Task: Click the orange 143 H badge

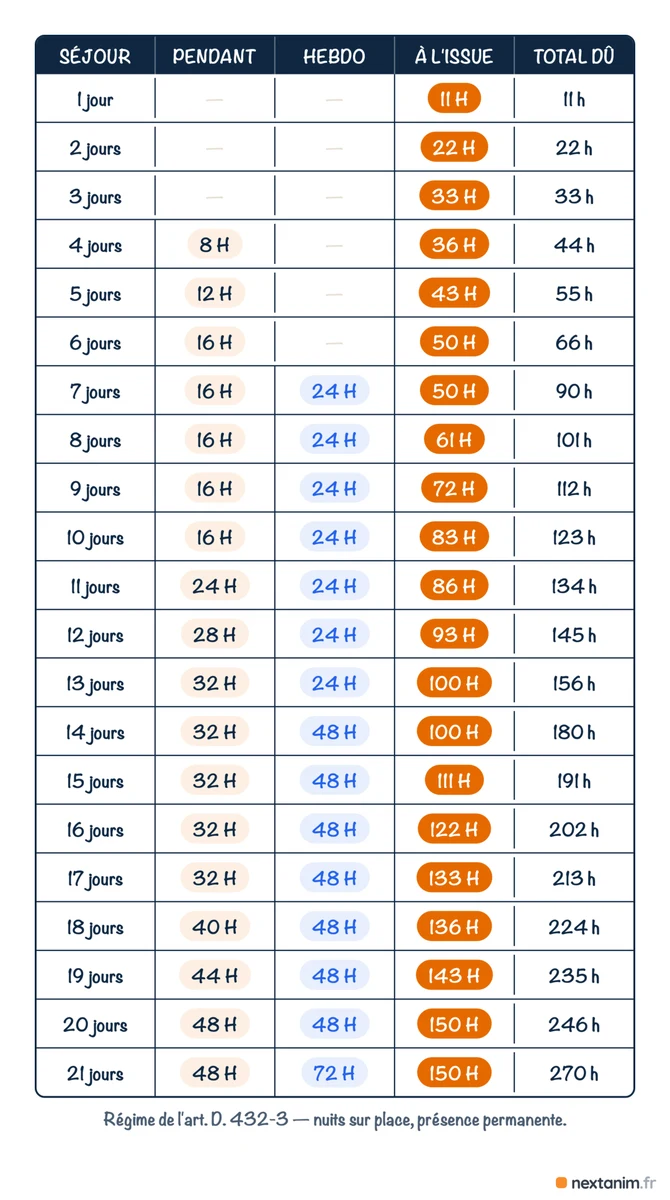Action: pyautogui.click(x=454, y=977)
